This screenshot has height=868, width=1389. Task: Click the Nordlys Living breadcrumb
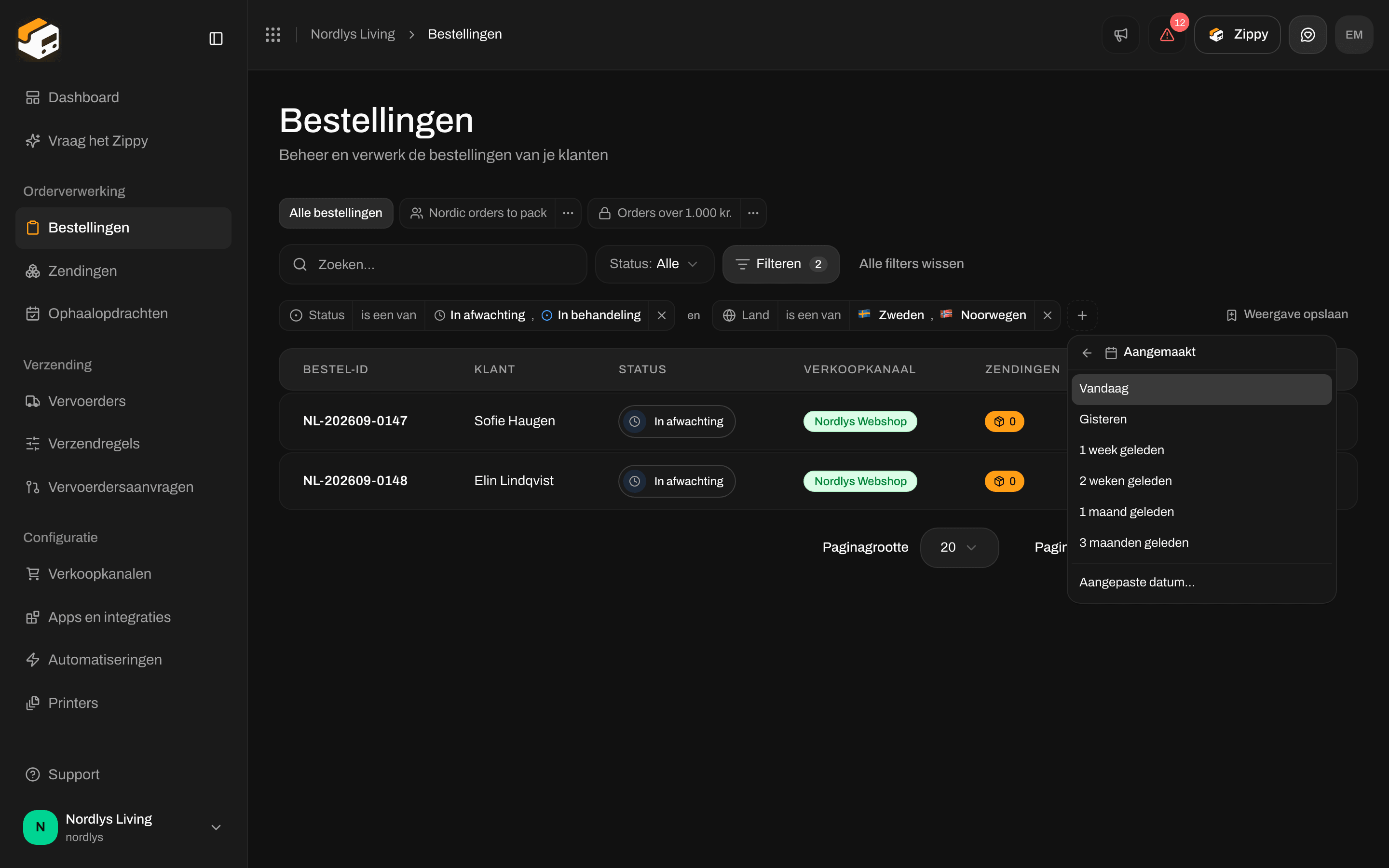[353, 34]
